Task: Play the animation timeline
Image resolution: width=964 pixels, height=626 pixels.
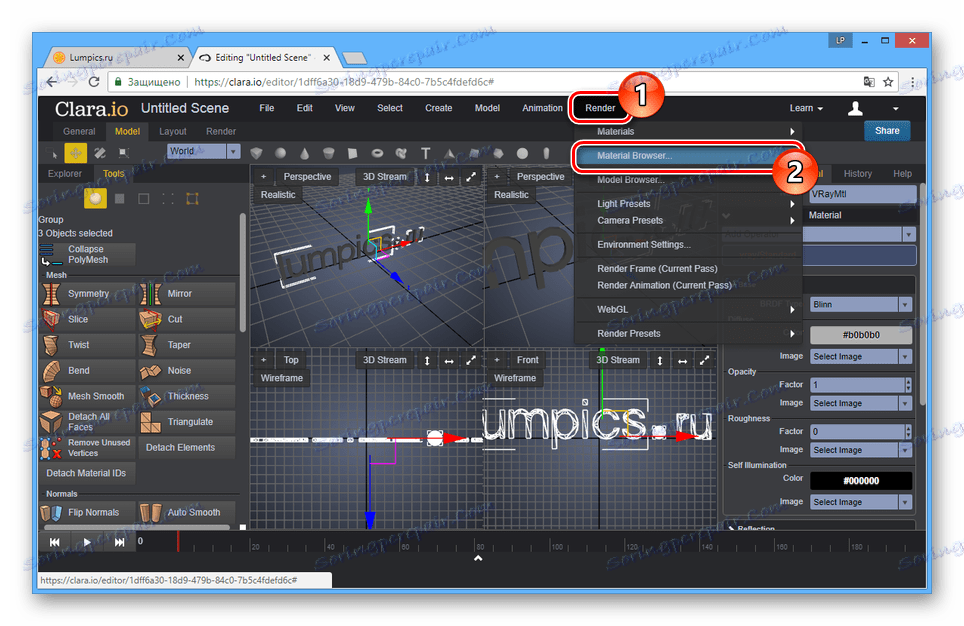Action: (x=87, y=542)
